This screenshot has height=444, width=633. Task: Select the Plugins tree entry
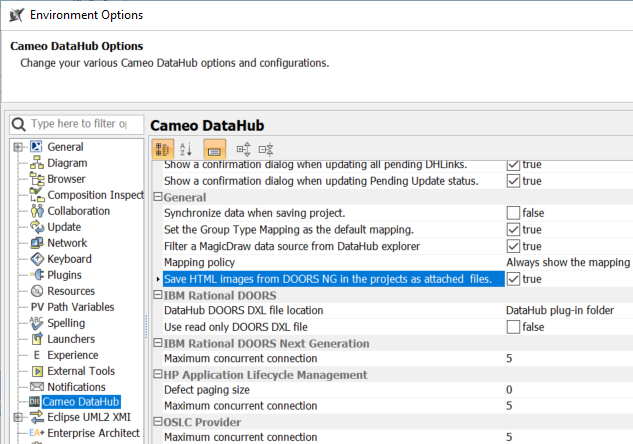pos(66,275)
